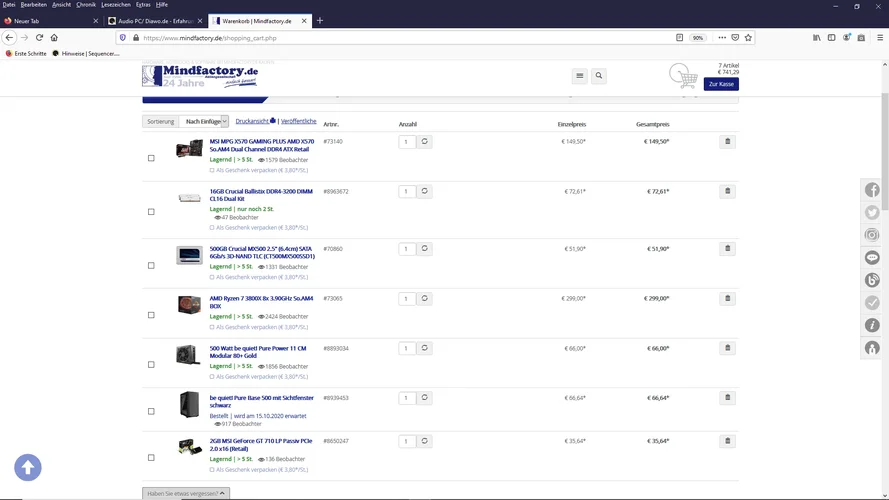Check the box next to be quiet! Pure Power
The height and width of the screenshot is (500, 889).
pos(151,364)
